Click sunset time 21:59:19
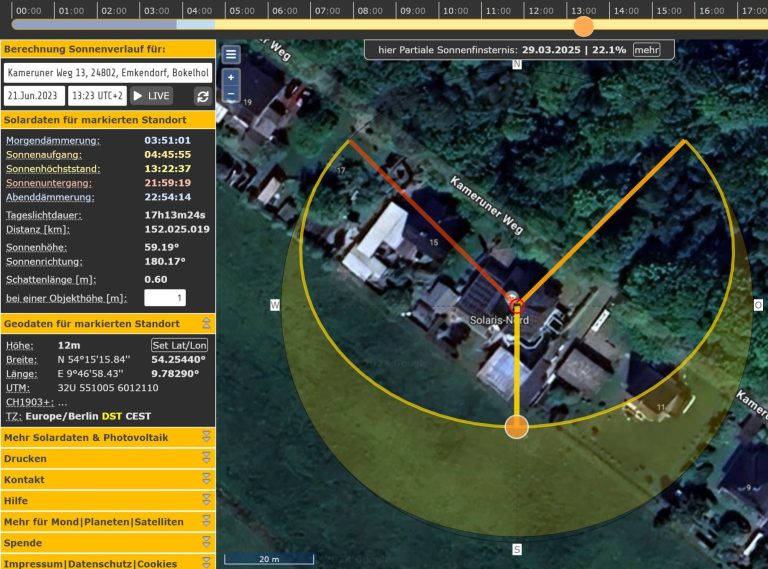This screenshot has width=768, height=569. pyautogui.click(x=168, y=183)
